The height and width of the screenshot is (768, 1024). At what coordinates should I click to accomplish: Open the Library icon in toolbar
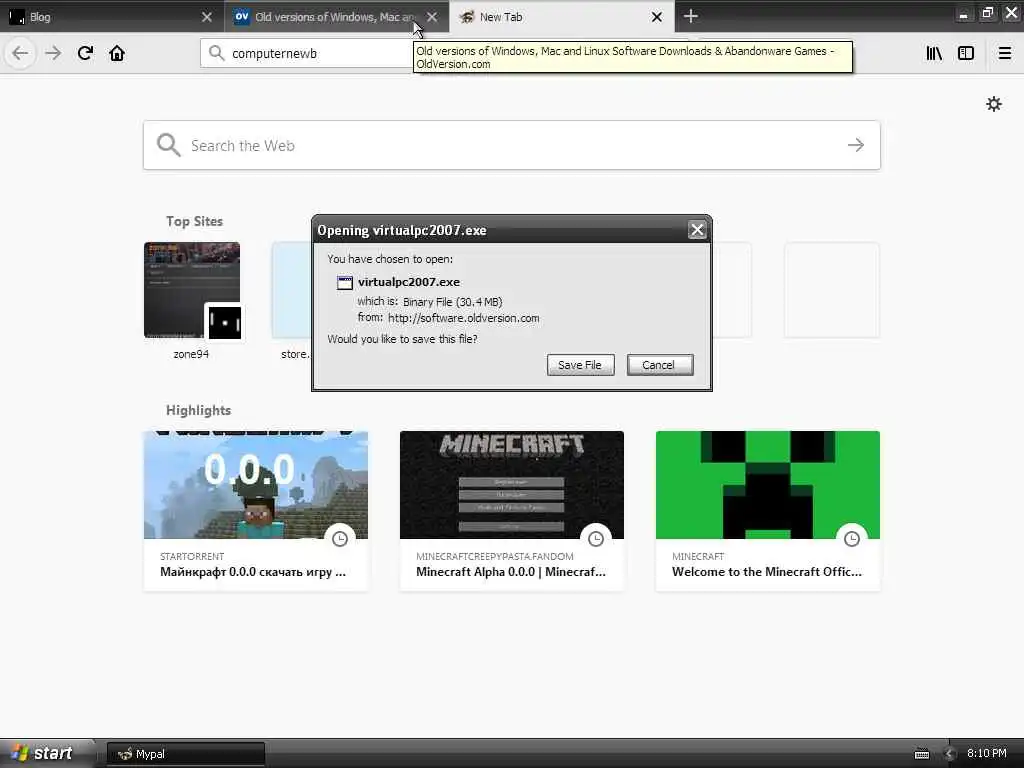[934, 53]
